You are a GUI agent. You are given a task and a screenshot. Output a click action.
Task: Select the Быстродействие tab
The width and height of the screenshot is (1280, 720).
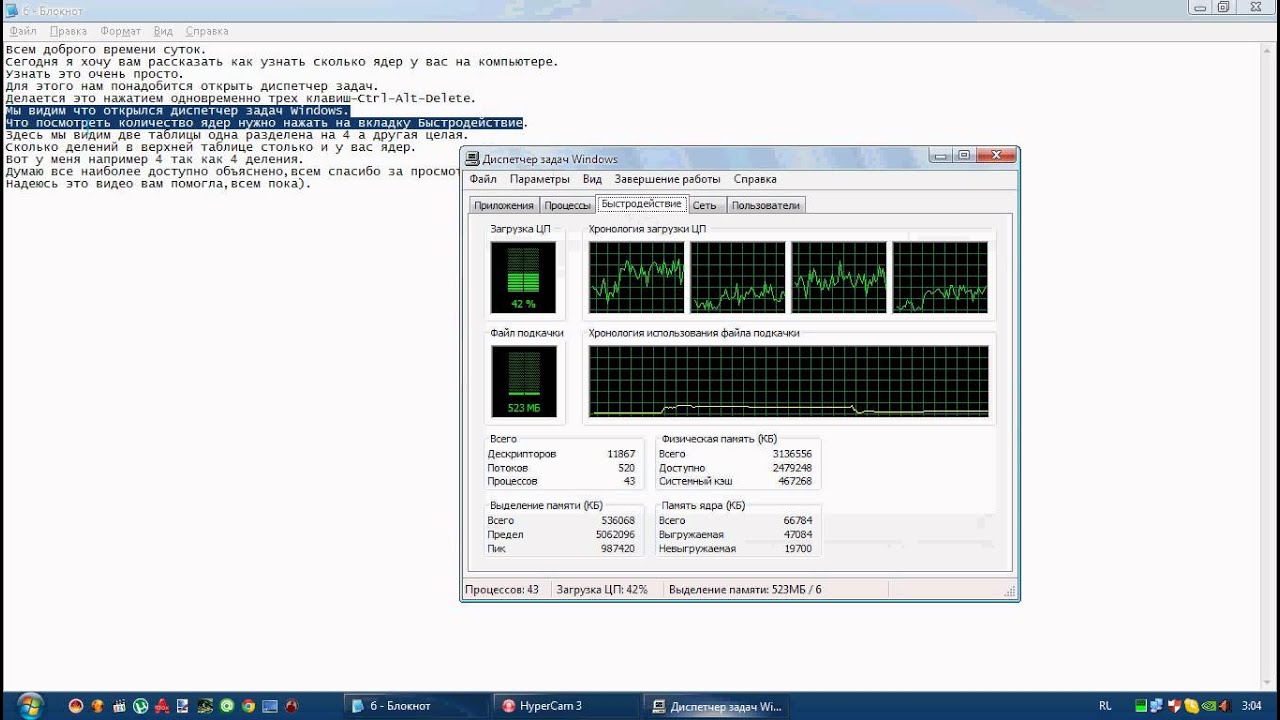[641, 204]
